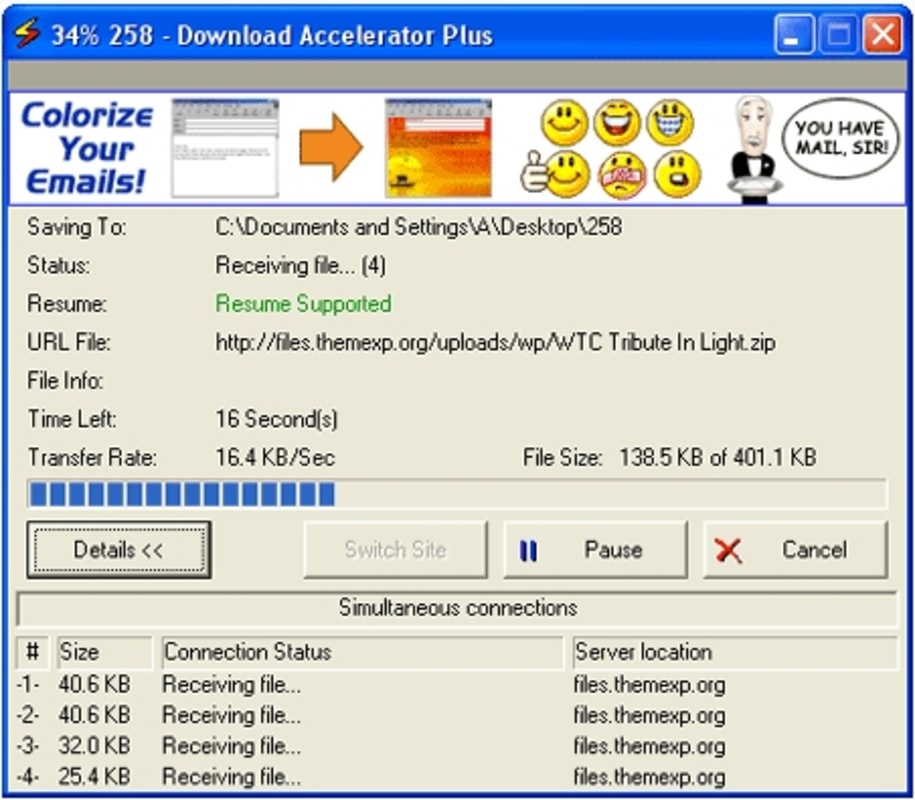Screen dimensions: 915x800
Task: Click the blue pause icon
Action: [529, 550]
